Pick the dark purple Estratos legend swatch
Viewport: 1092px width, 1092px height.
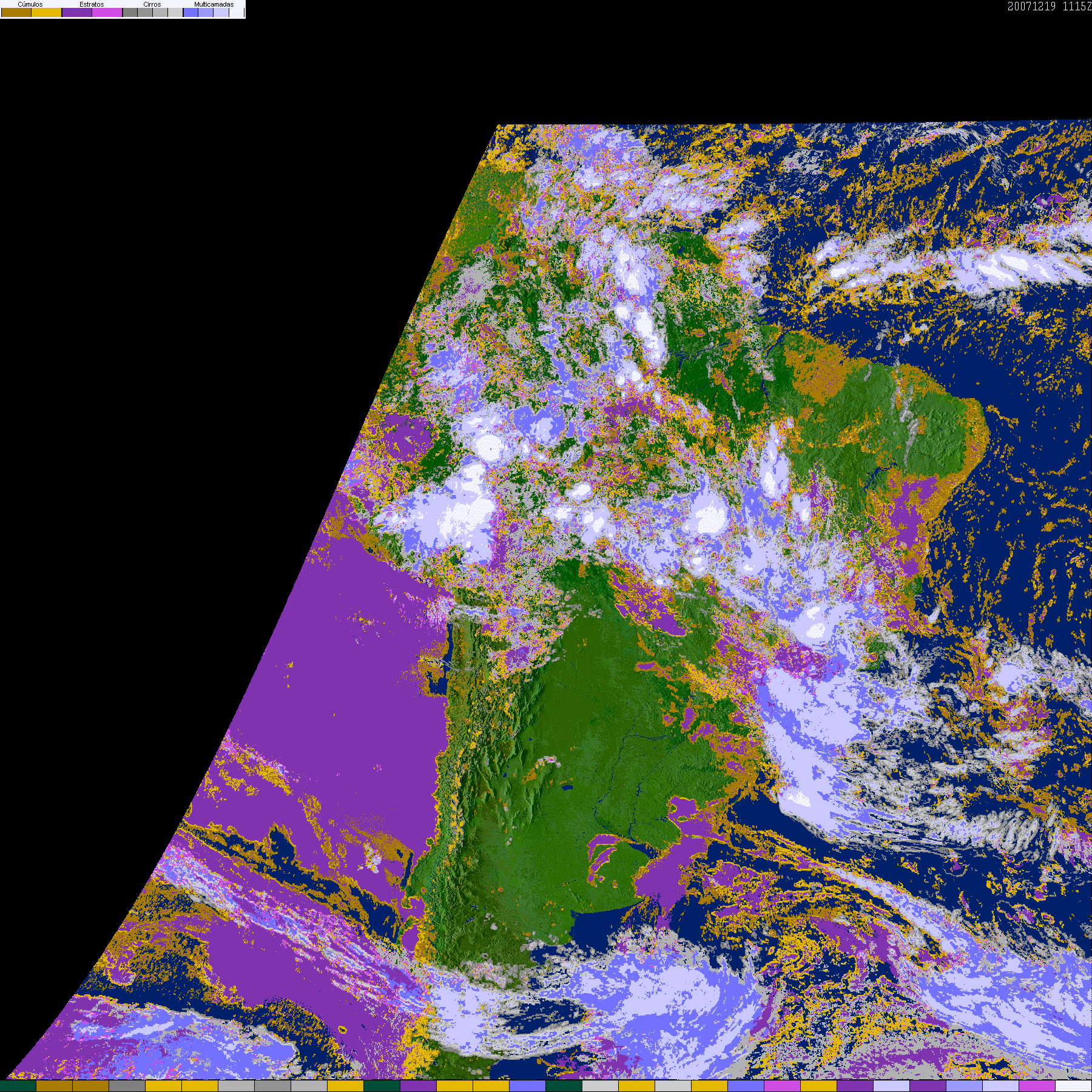77,13
